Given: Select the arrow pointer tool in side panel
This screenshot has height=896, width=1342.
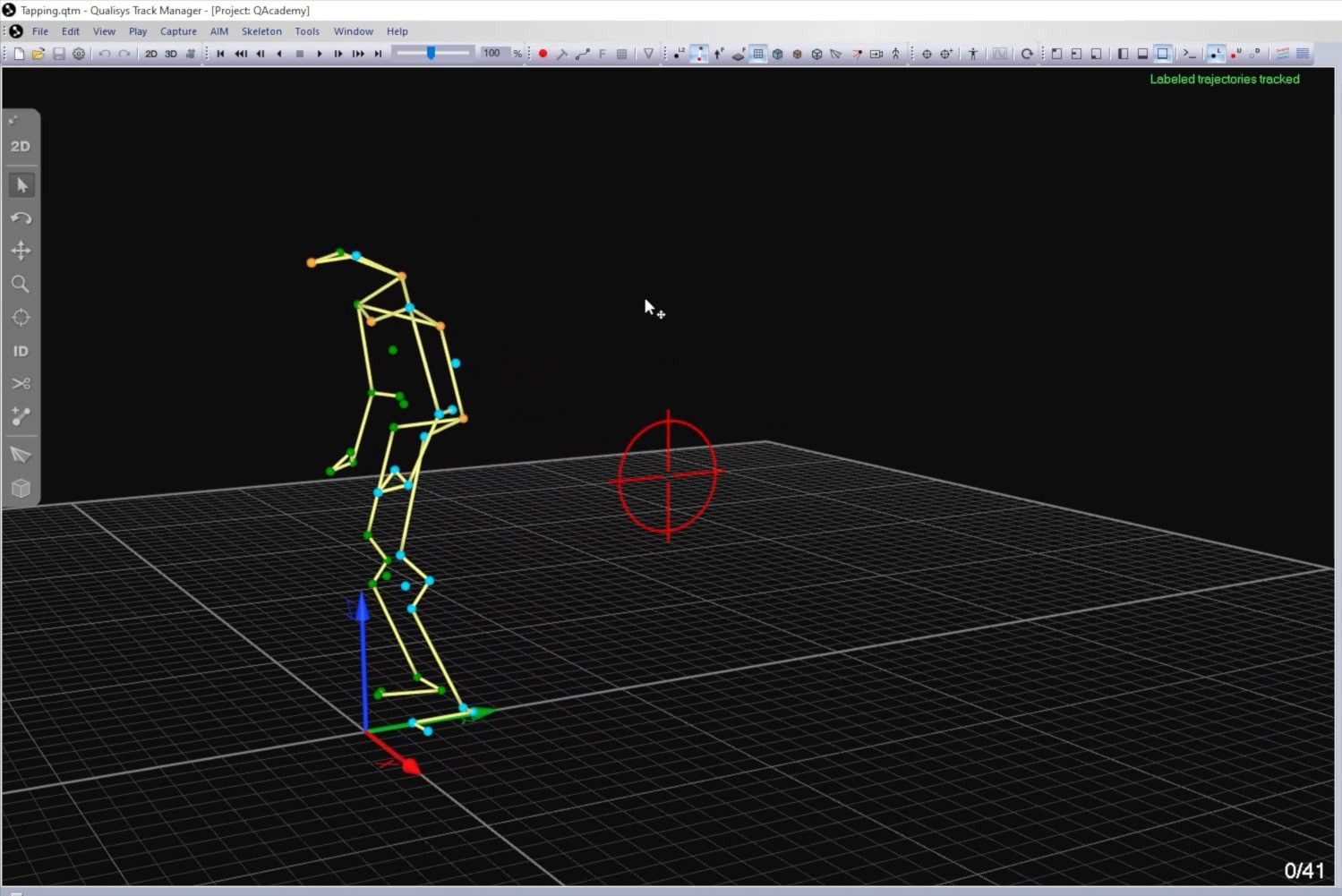Looking at the screenshot, I should tap(21, 185).
